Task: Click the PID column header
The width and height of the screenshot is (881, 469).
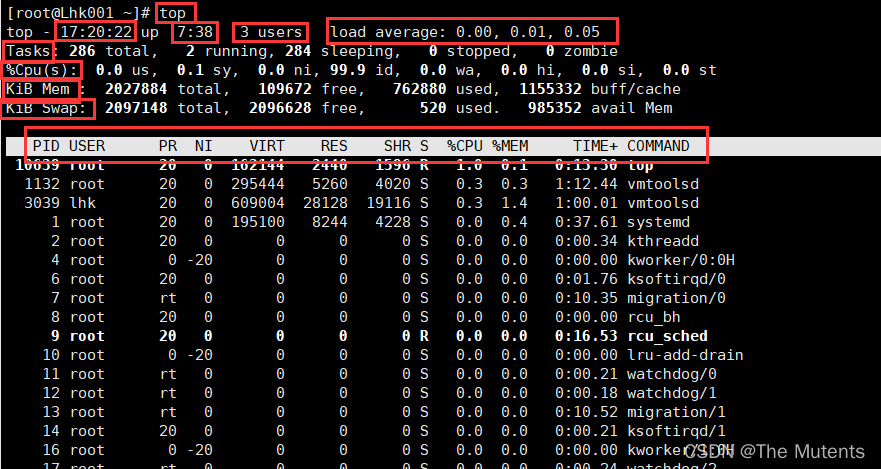Action: point(46,146)
